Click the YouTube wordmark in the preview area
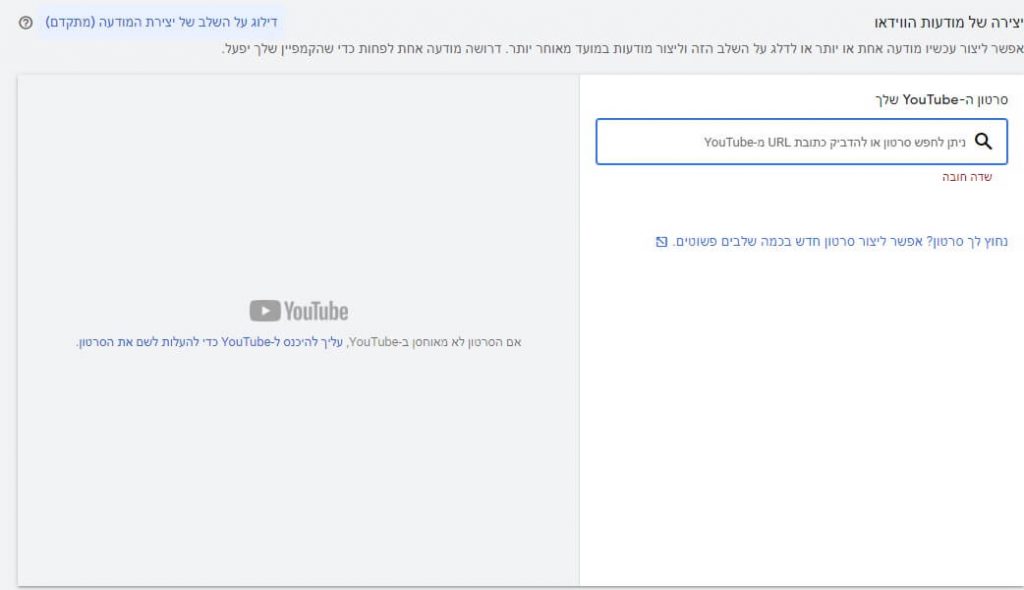The height and width of the screenshot is (590, 1024). tap(315, 311)
